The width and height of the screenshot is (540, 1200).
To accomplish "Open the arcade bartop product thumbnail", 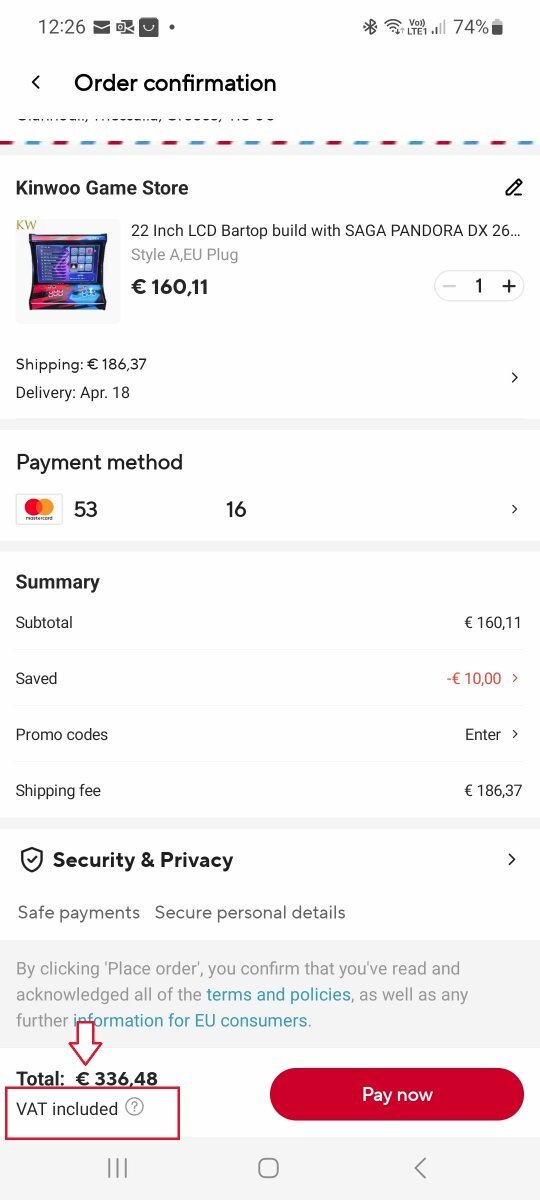I will (x=68, y=271).
